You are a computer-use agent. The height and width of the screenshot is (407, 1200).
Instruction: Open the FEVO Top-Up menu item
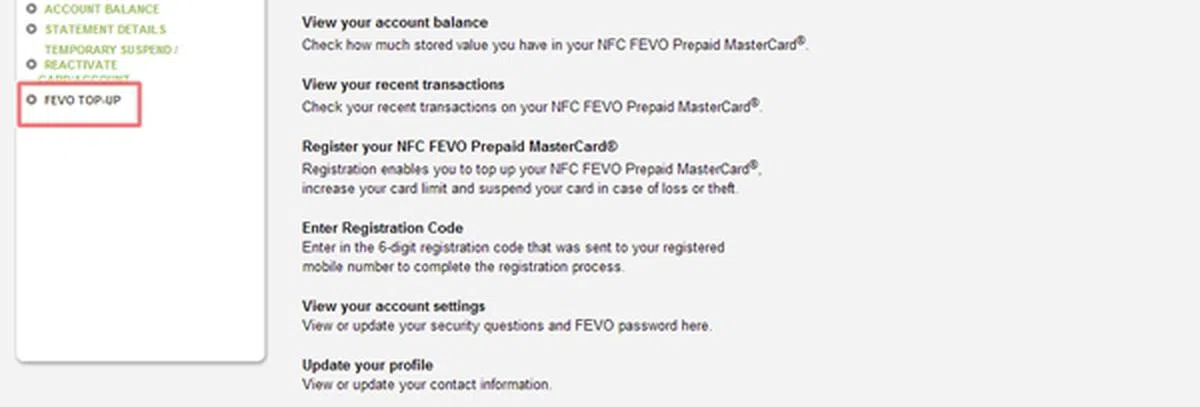[82, 101]
